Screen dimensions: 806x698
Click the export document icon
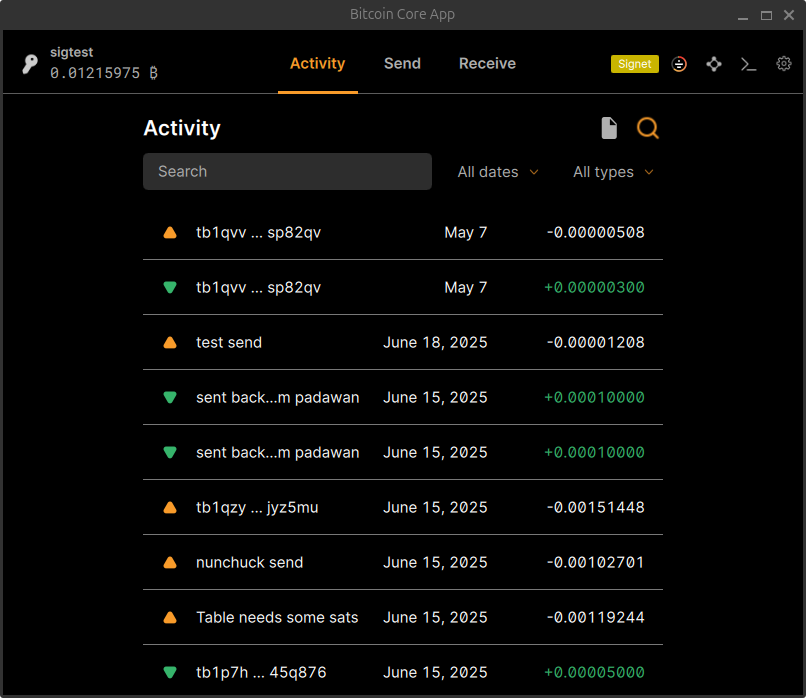point(609,128)
